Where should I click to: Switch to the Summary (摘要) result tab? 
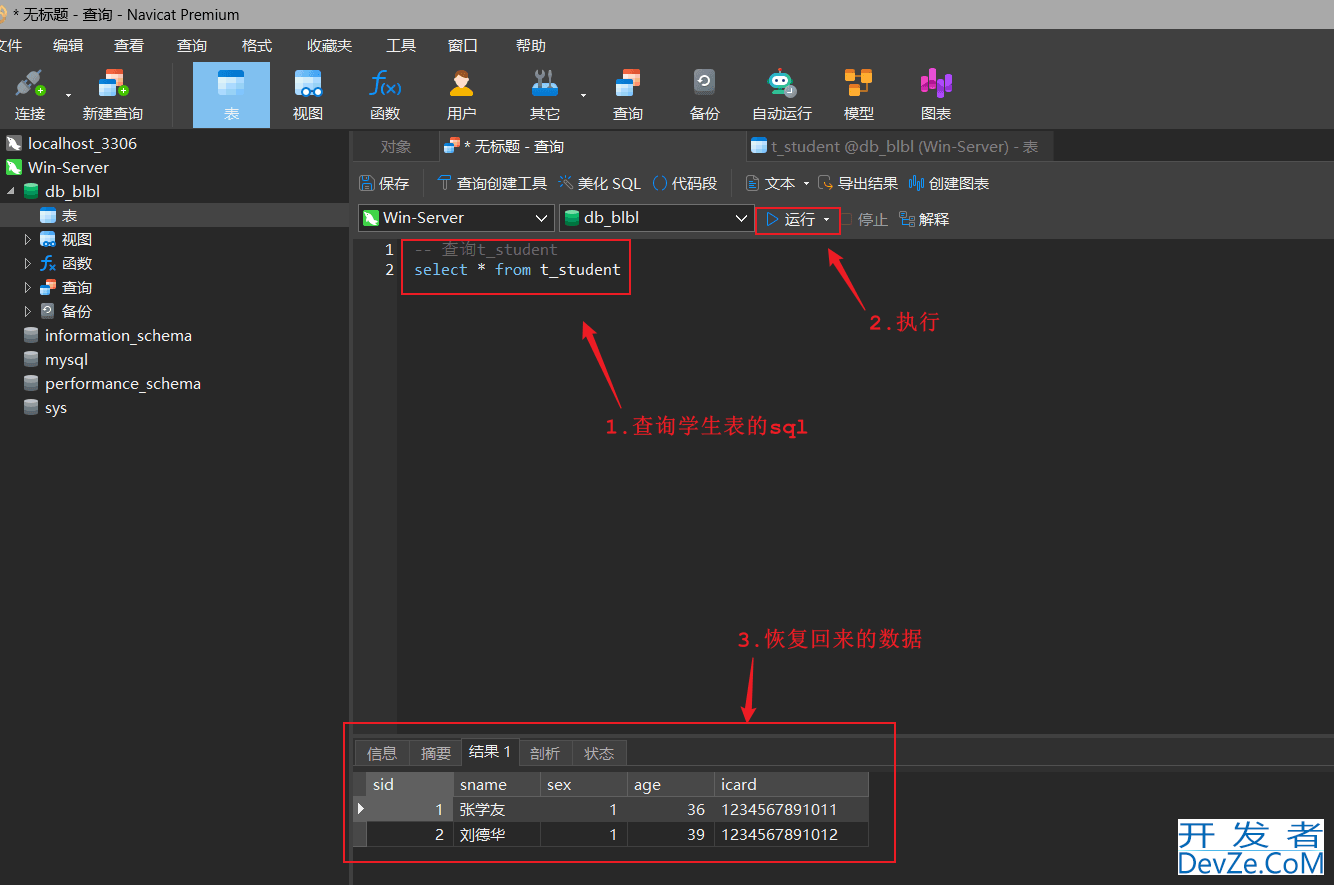pos(436,753)
